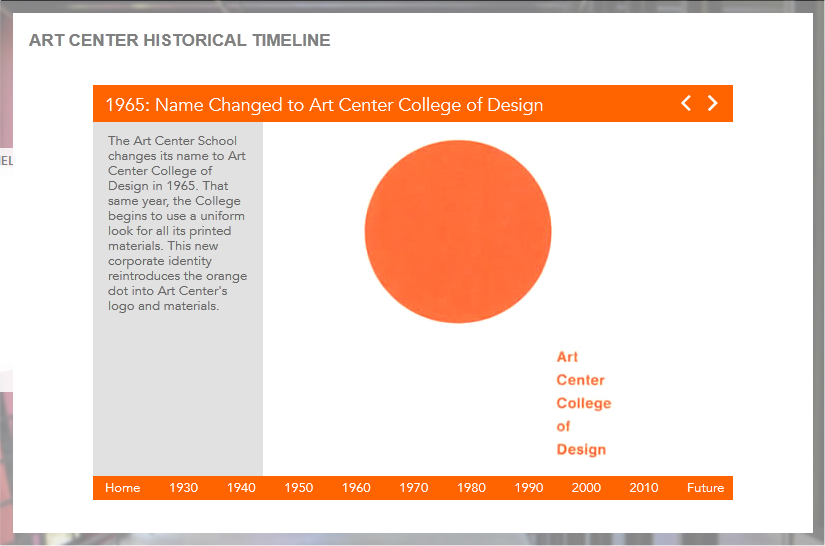Jump to the 1940 decade

[241, 488]
